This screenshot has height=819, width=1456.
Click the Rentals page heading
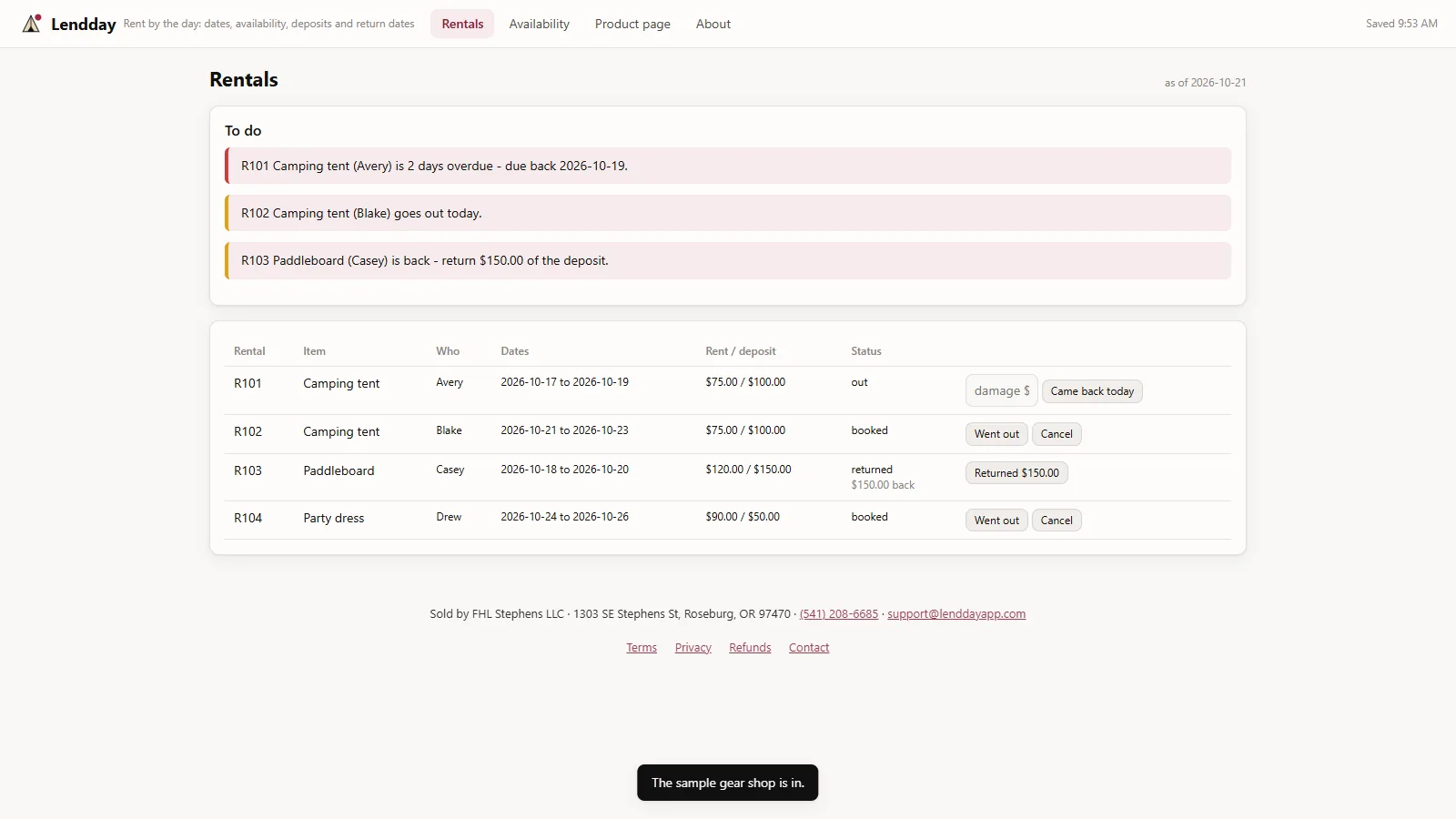pos(244,80)
